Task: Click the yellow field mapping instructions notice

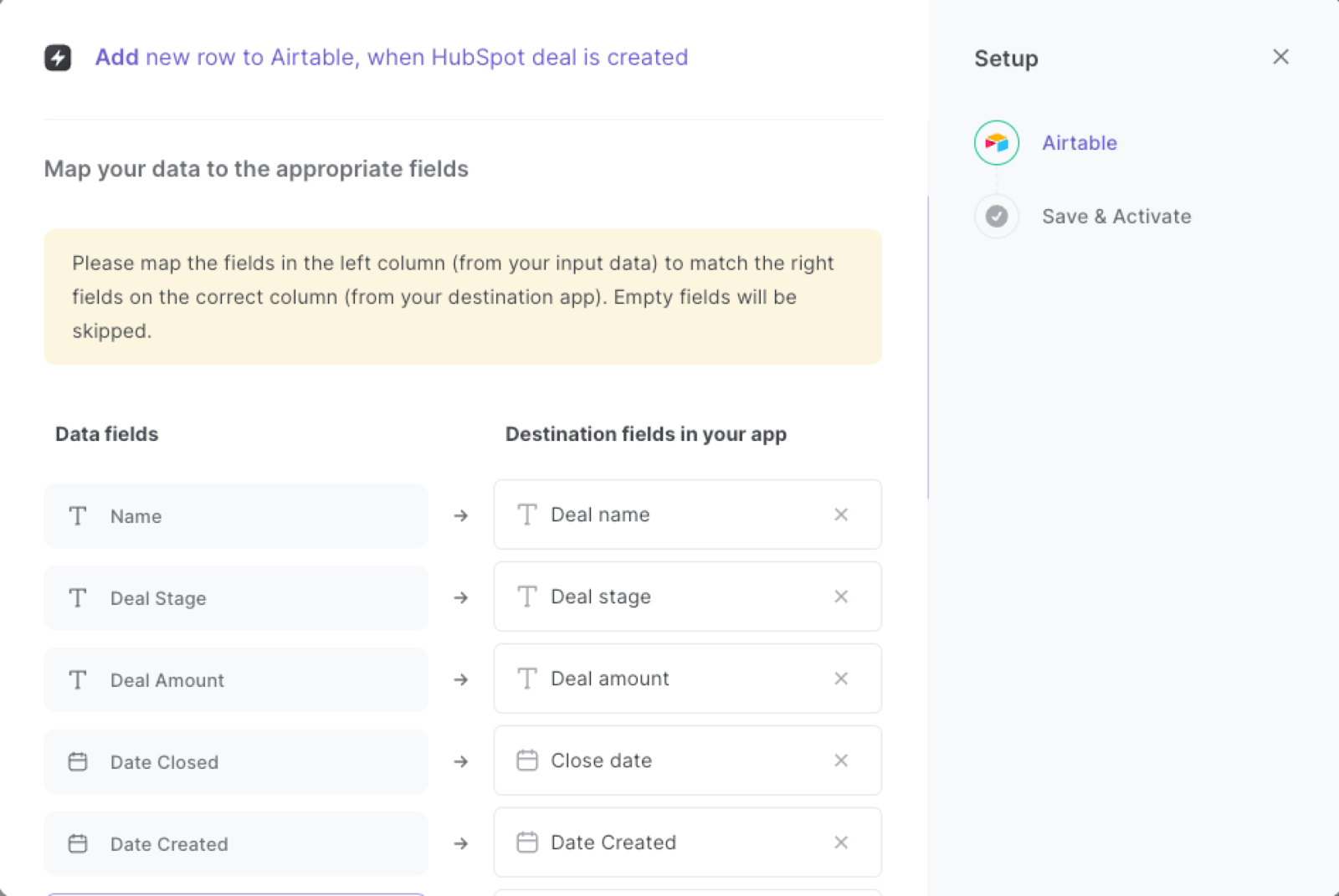Action: [x=463, y=297]
